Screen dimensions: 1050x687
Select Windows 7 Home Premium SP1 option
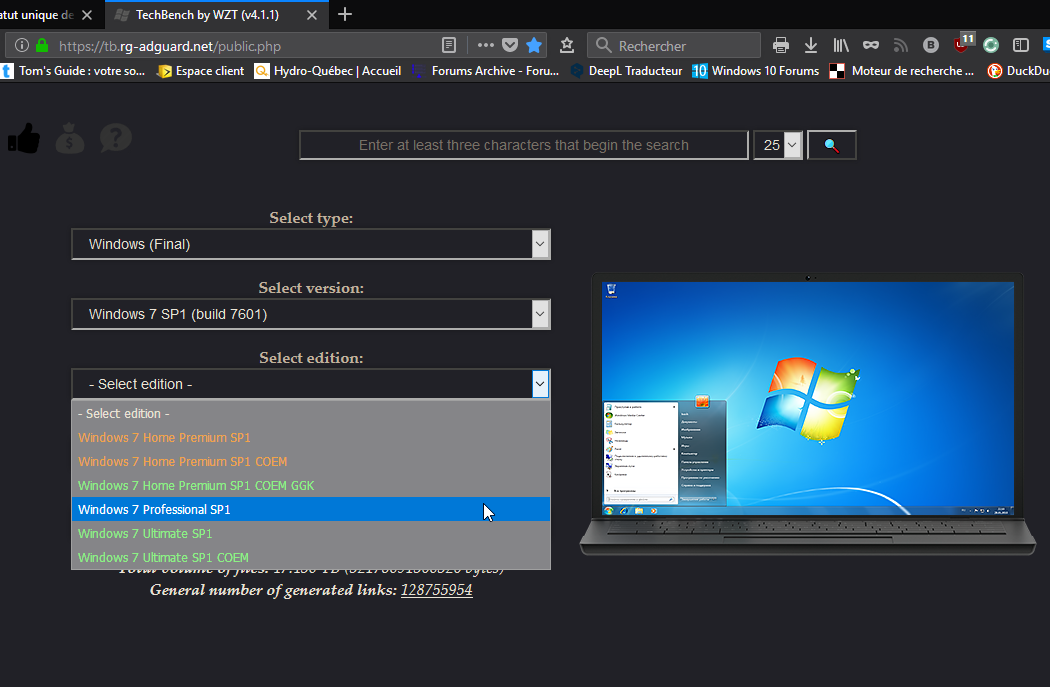[x=311, y=438]
